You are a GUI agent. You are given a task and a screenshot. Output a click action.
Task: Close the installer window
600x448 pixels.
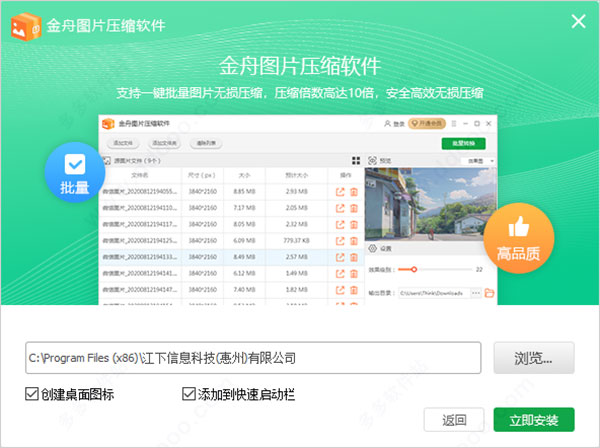[x=578, y=21]
